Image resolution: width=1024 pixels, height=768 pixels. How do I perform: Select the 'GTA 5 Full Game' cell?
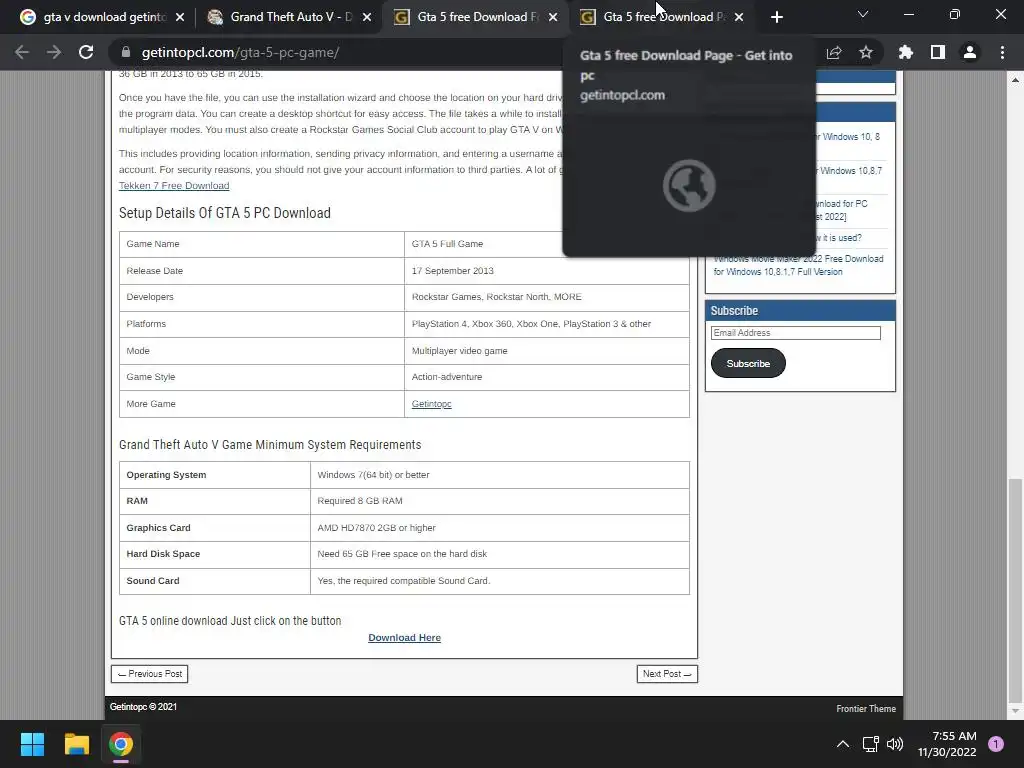(483, 244)
